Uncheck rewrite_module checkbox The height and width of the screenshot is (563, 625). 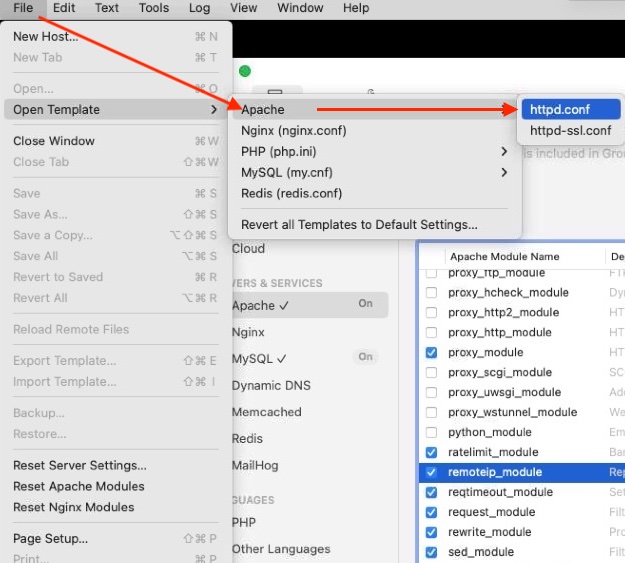click(431, 532)
